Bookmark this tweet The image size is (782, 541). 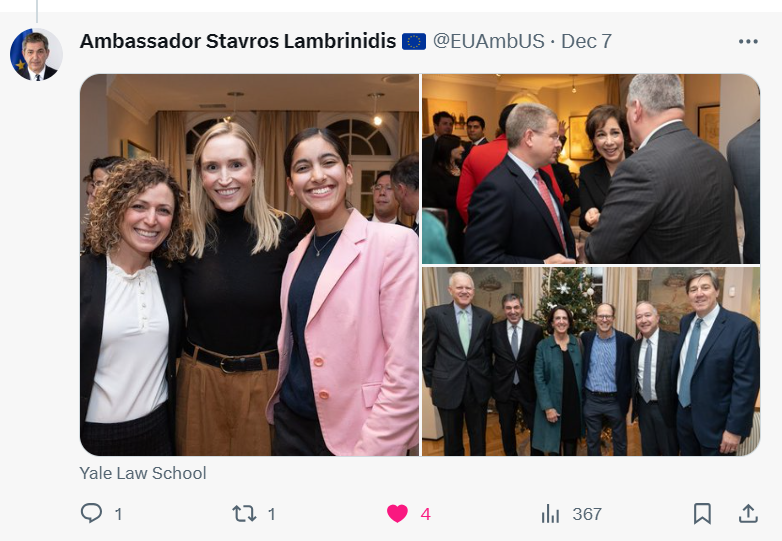tap(702, 514)
